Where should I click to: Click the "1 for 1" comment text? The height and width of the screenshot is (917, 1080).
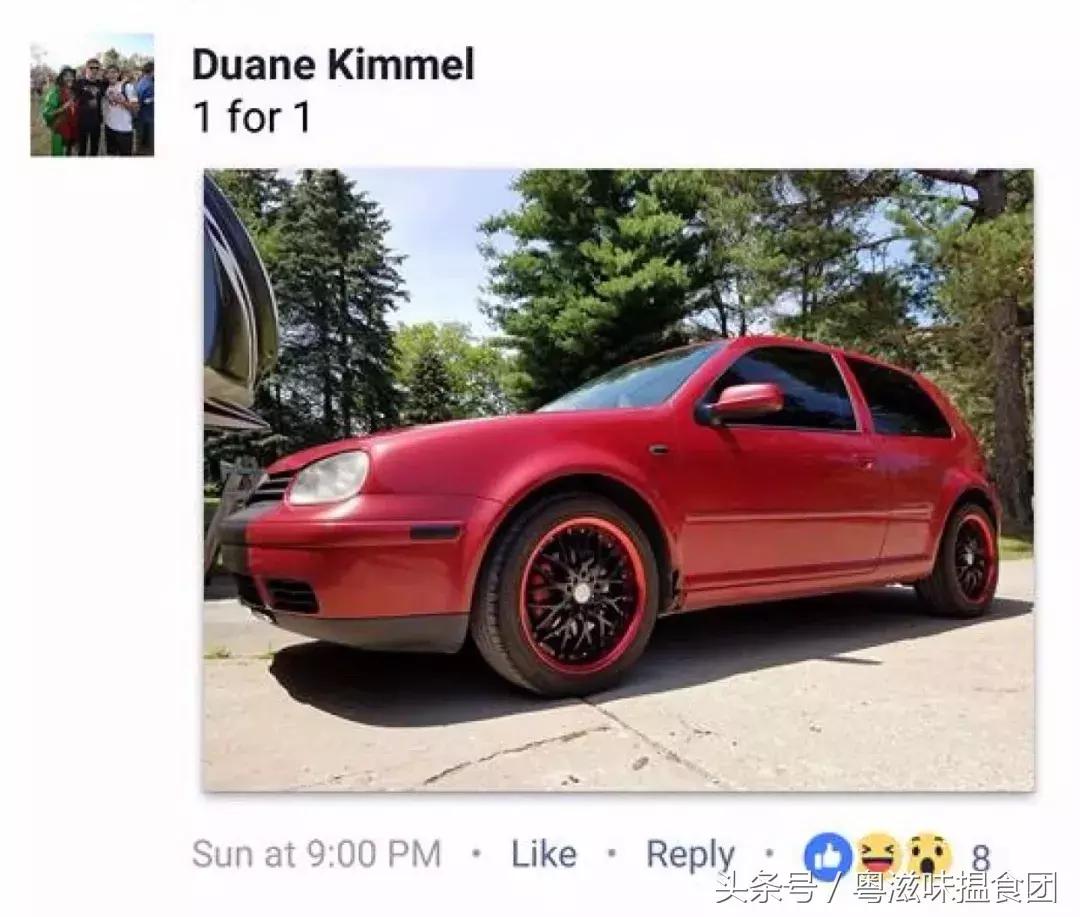(x=252, y=116)
